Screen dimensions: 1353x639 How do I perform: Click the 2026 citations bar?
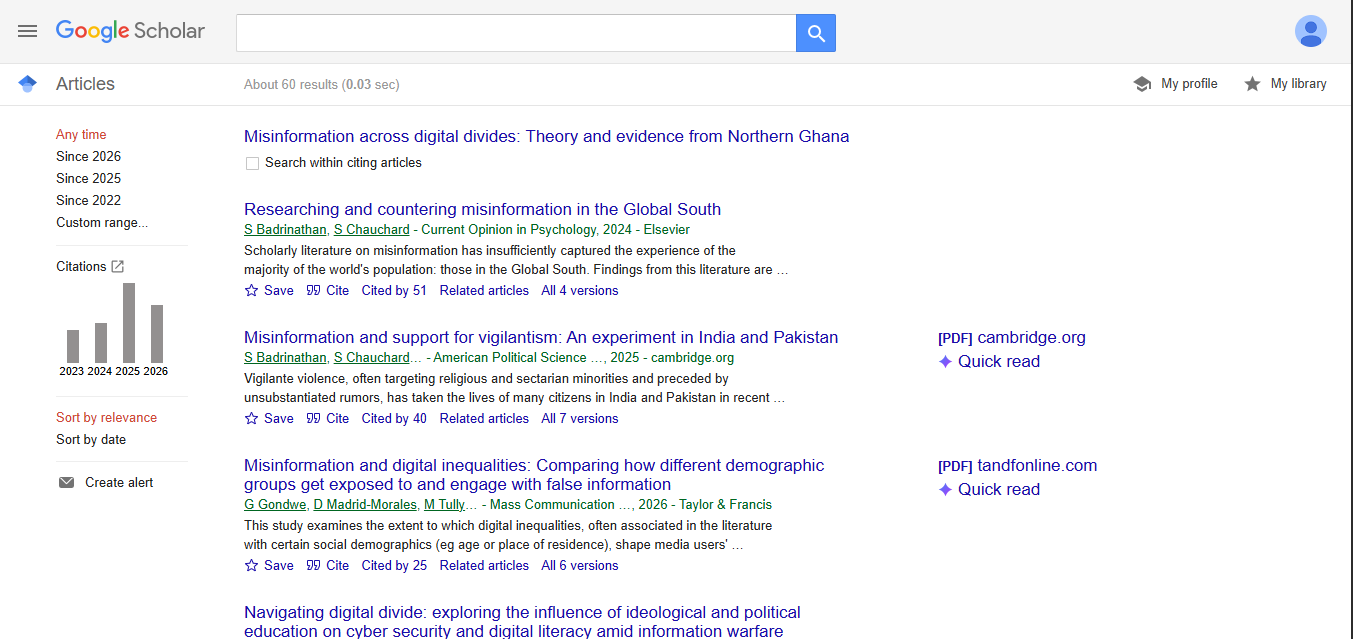click(x=157, y=333)
